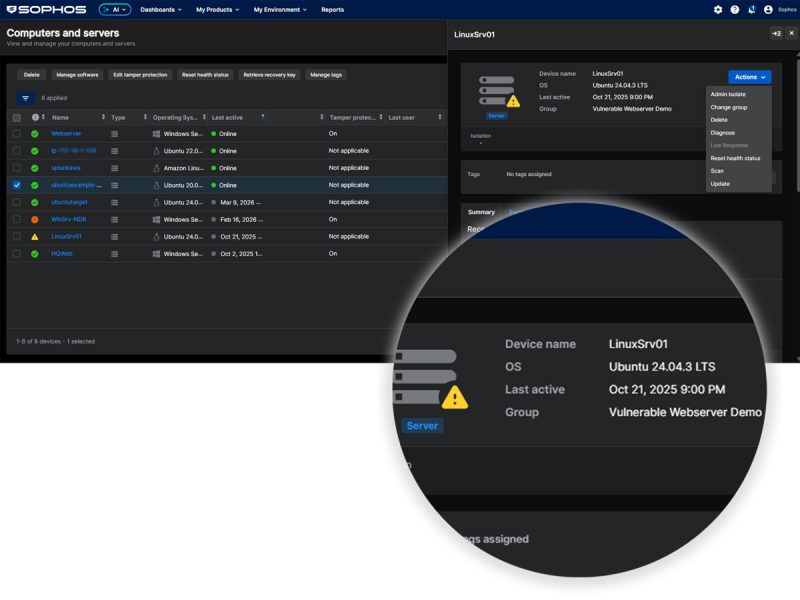Viewport: 800px width, 600px height.
Task: Uncheck the selected ubuntuexample row checkbox
Action: pyautogui.click(x=17, y=185)
